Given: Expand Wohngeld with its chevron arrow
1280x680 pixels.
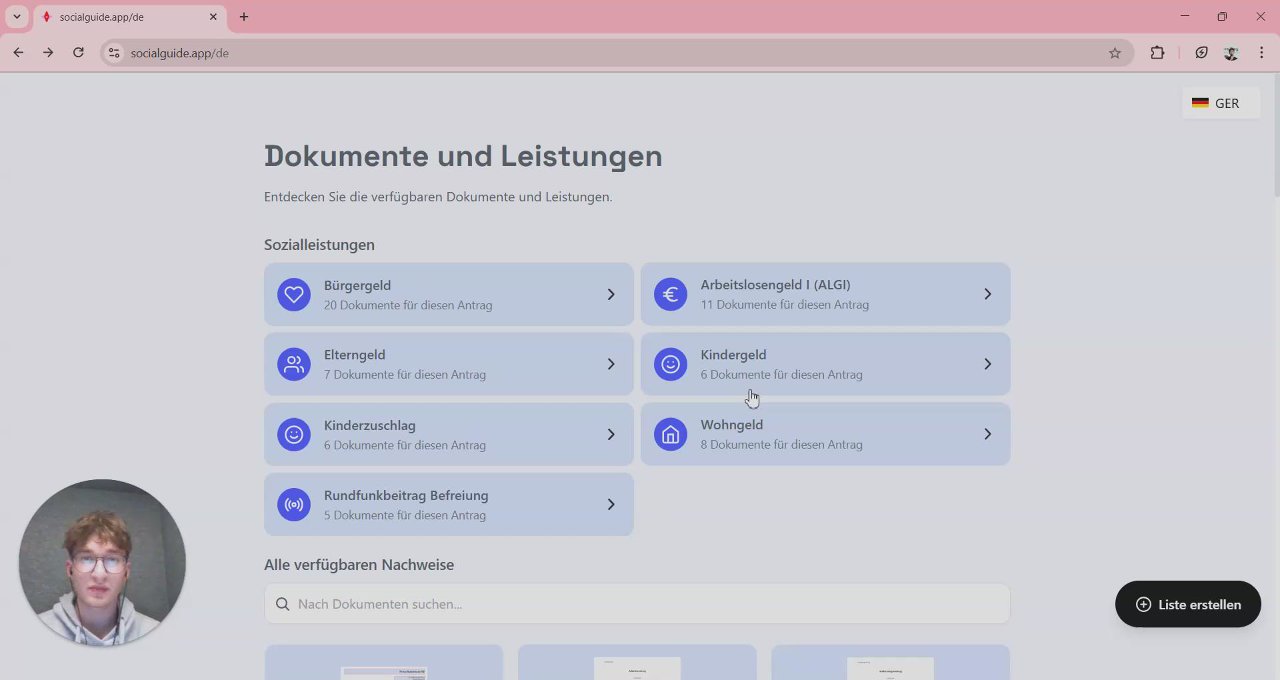Looking at the screenshot, I should click(x=988, y=434).
